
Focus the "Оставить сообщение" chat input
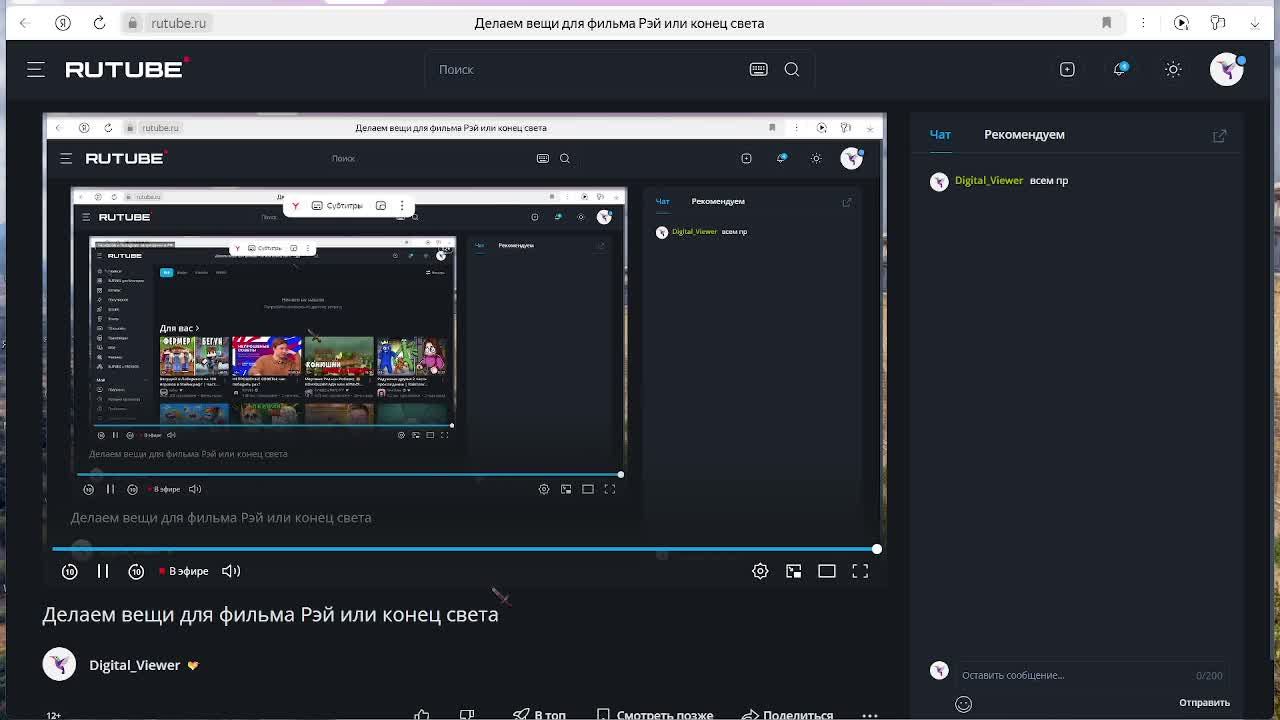pyautogui.click(x=1075, y=675)
